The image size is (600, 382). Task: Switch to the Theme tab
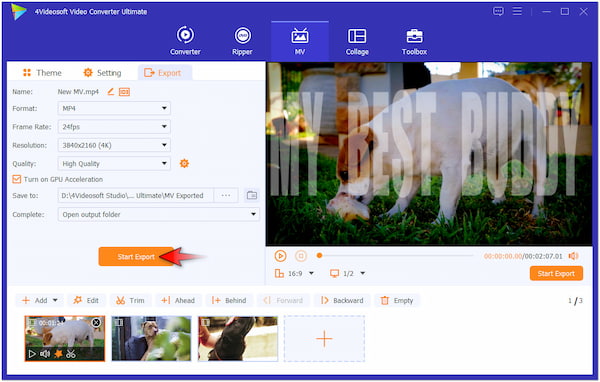pos(42,73)
